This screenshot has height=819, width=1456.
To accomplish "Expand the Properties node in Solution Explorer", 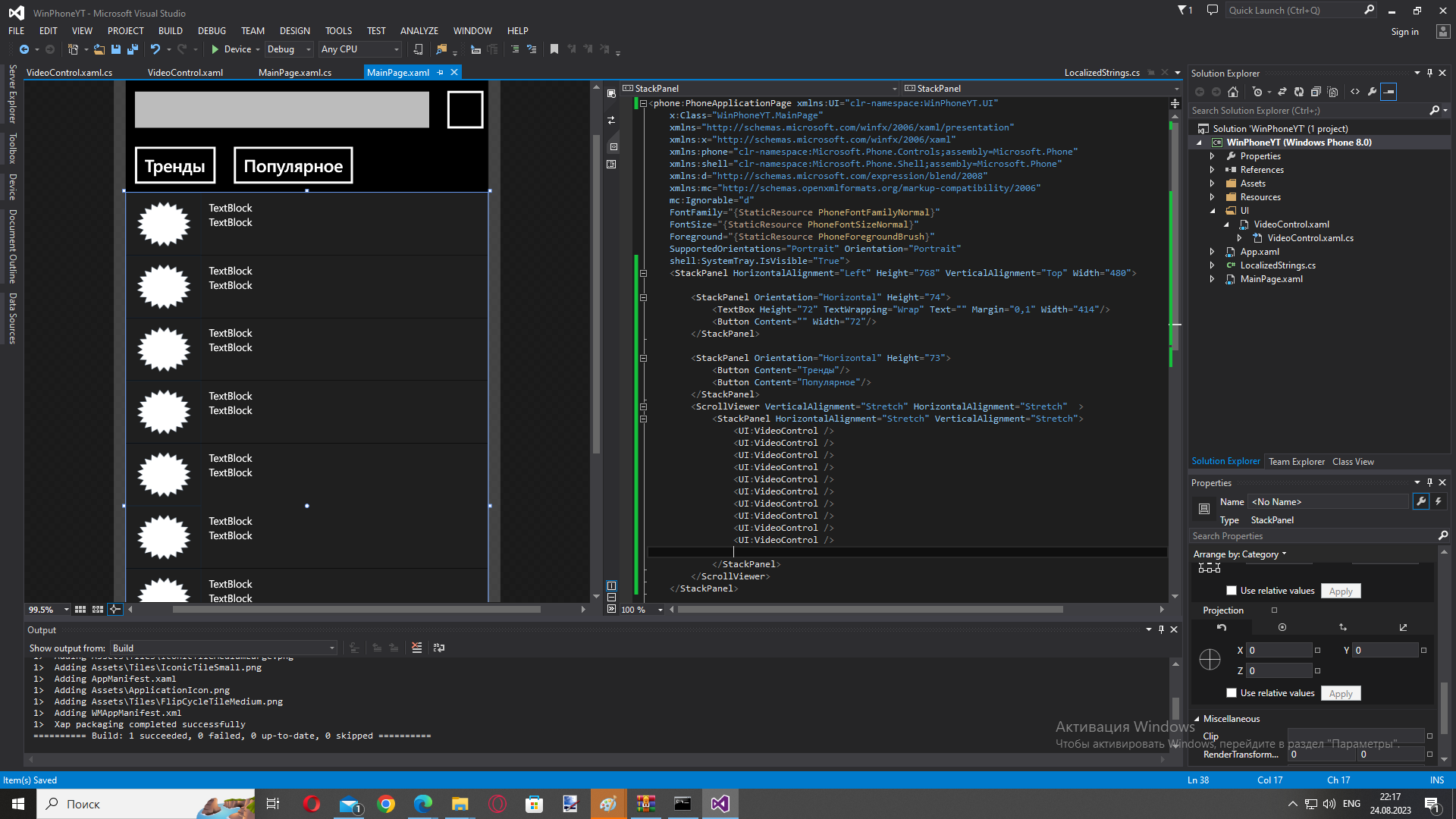I will [x=1212, y=156].
